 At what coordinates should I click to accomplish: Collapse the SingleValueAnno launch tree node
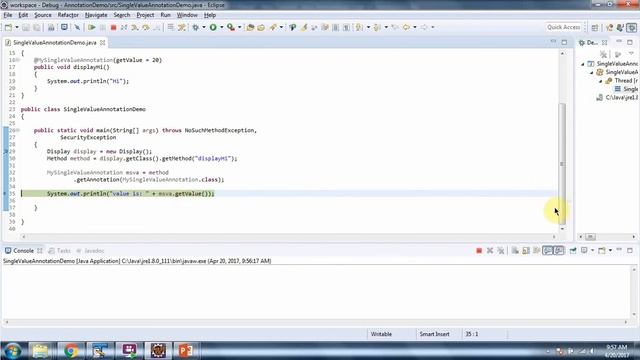point(583,64)
